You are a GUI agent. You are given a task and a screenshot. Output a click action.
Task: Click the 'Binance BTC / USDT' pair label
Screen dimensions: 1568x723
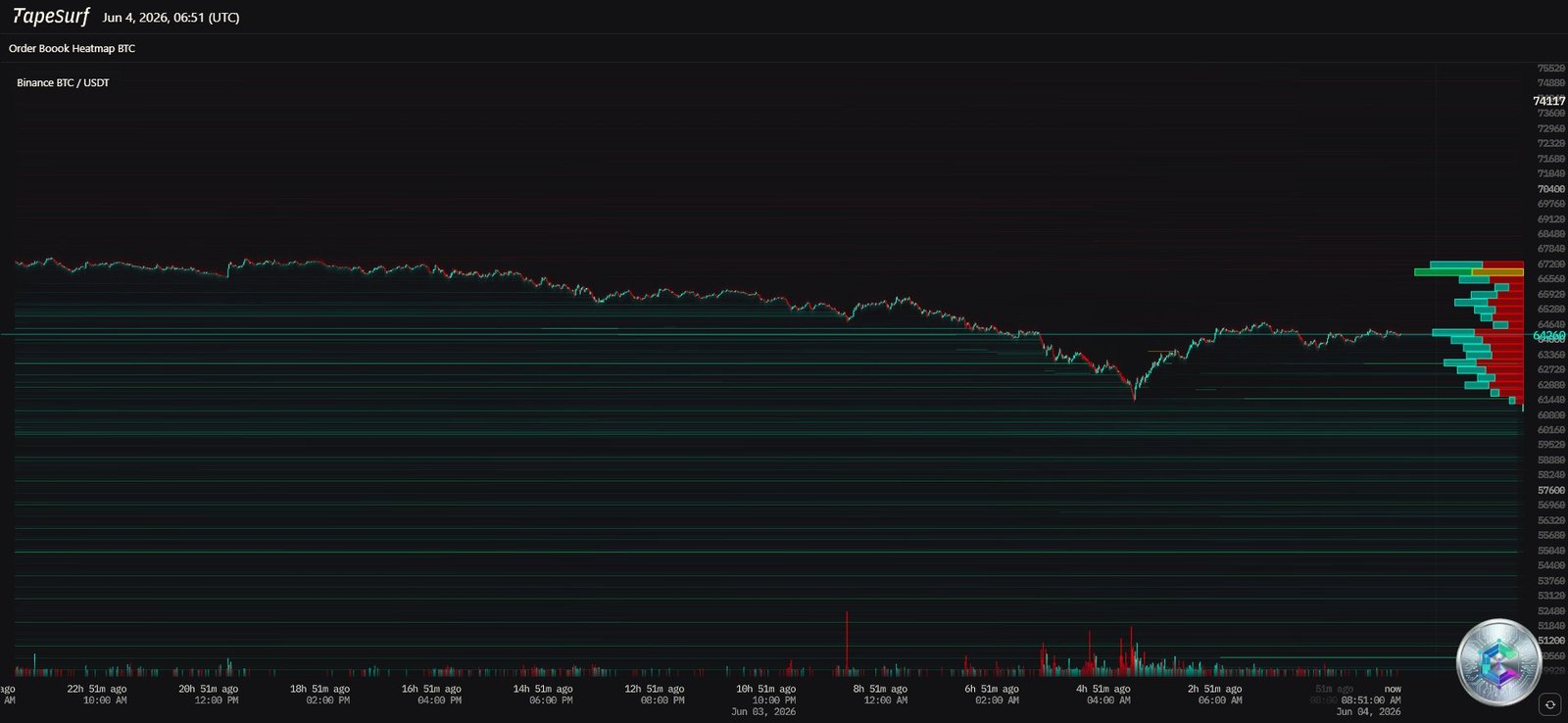coord(63,82)
